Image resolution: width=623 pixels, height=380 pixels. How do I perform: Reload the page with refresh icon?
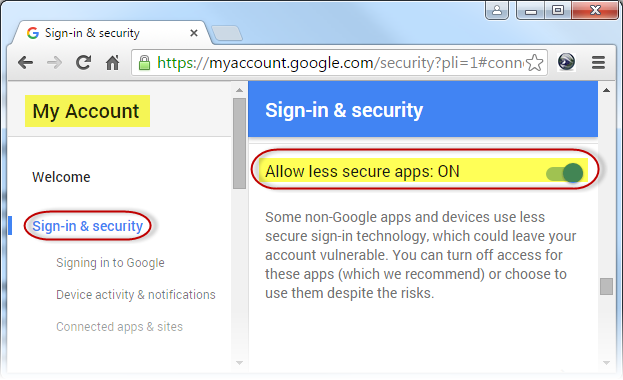point(83,62)
